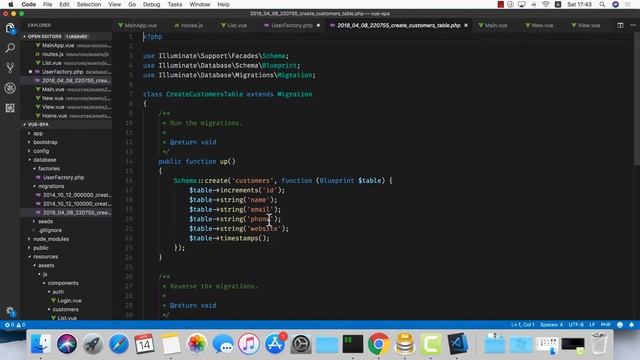Click the Ln 1, Col 1 status entry
Screen dimensions: 640x360
tap(522, 325)
